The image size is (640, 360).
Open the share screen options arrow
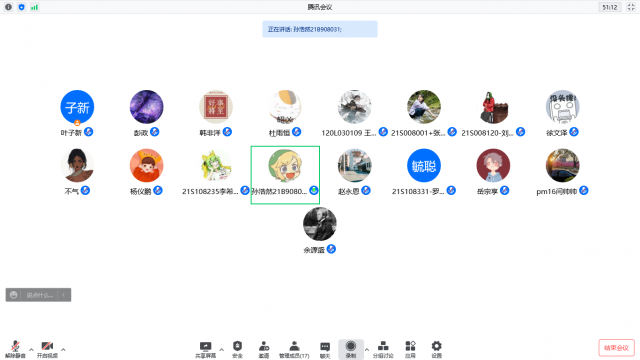pos(222,350)
